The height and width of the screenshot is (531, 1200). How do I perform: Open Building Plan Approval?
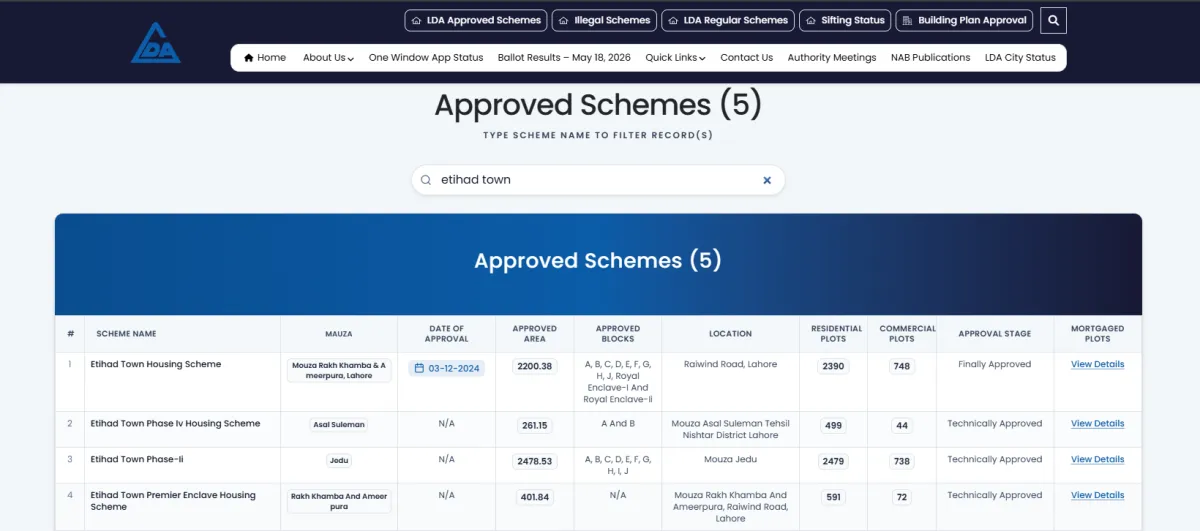tap(964, 20)
